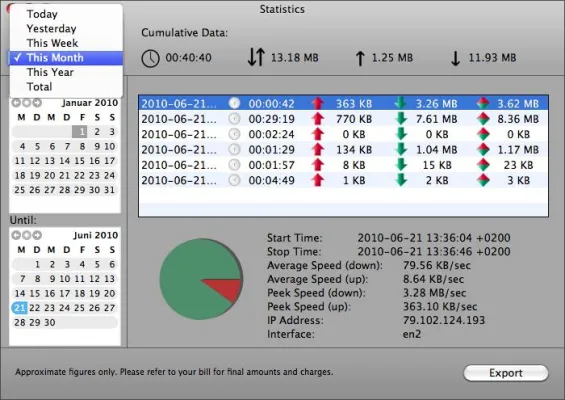Click red upload arrow beside 134 KB
This screenshot has height=400, width=565.
(317, 150)
